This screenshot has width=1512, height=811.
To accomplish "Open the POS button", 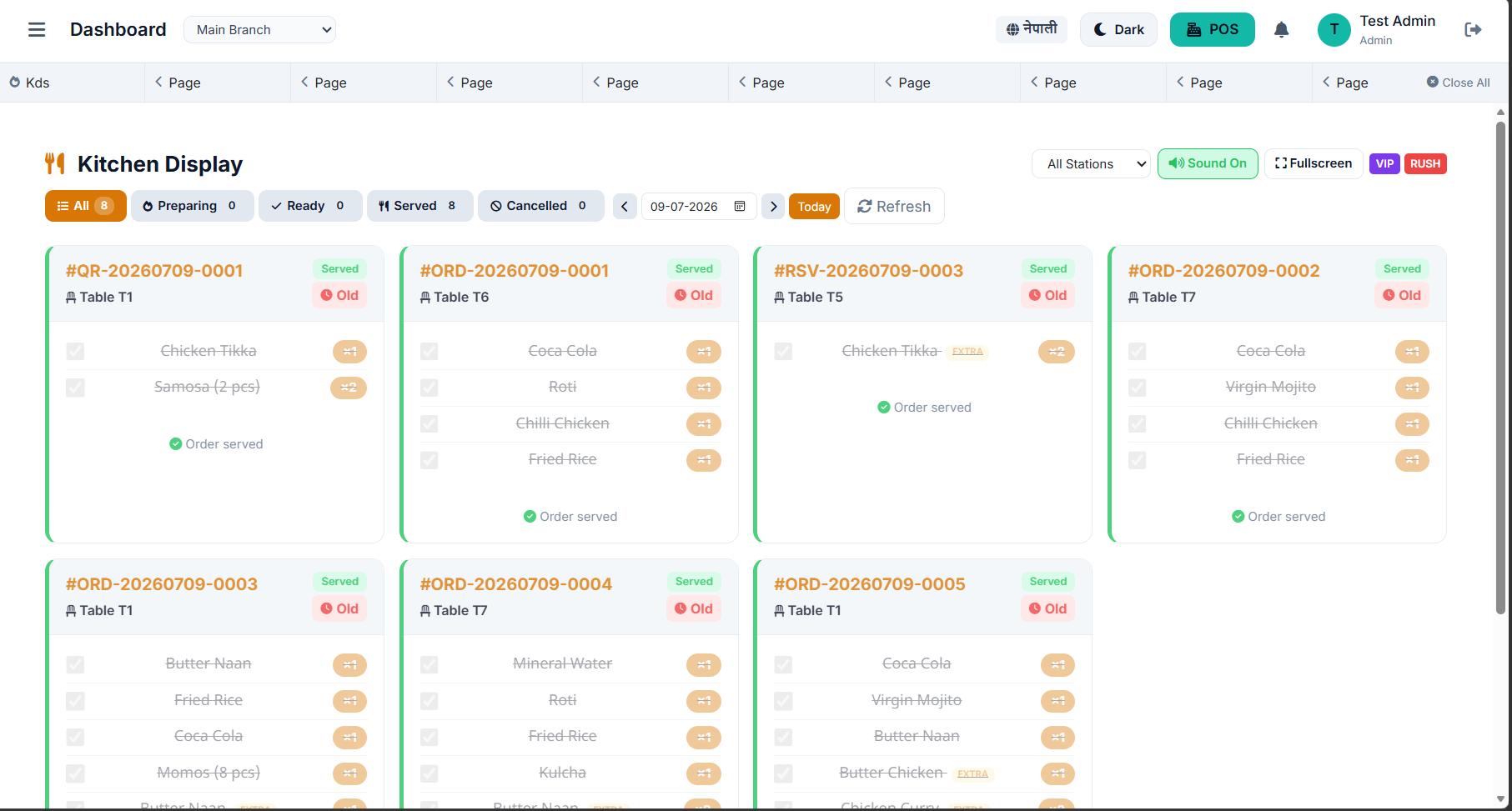I will tap(1212, 30).
